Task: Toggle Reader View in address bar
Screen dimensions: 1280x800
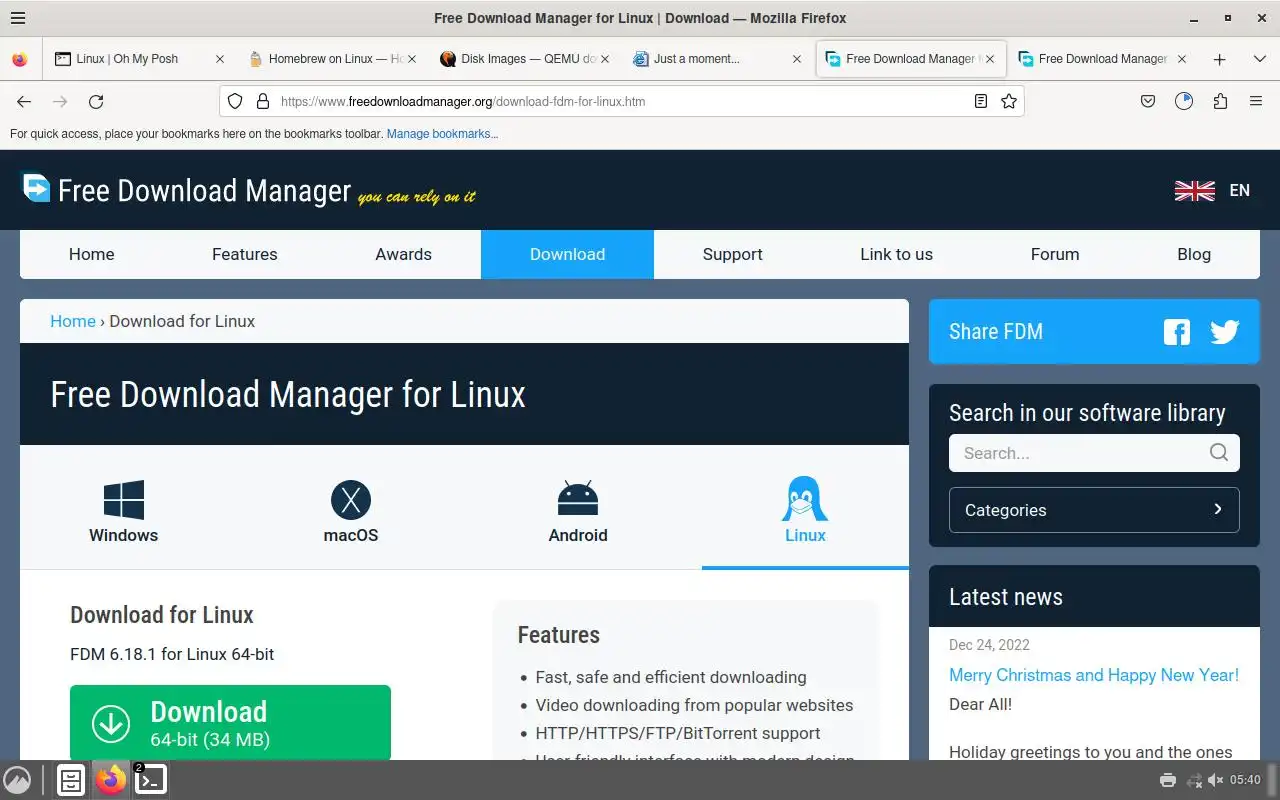Action: coord(981,101)
